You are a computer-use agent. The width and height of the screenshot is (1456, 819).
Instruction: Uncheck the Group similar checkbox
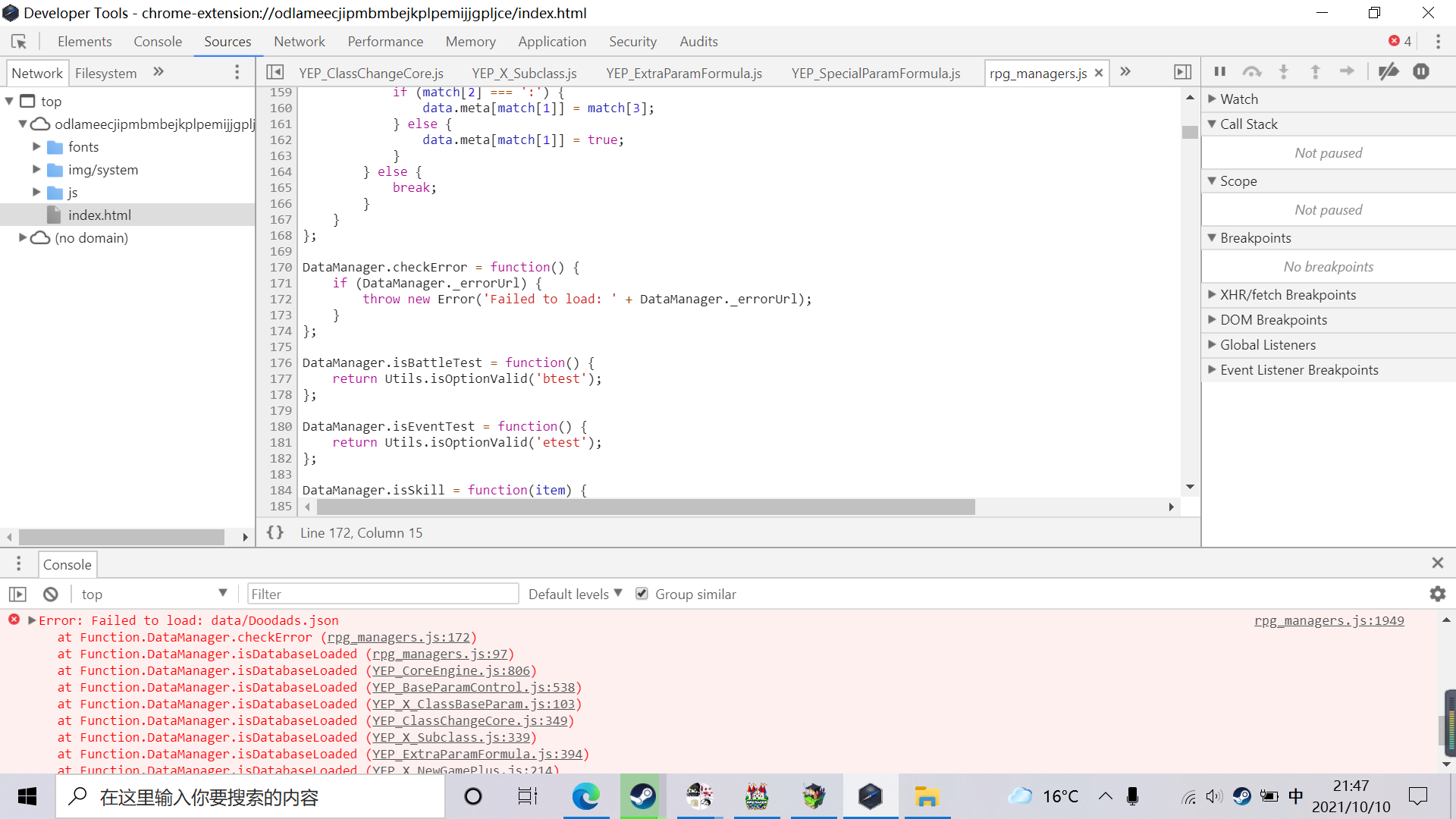click(642, 594)
